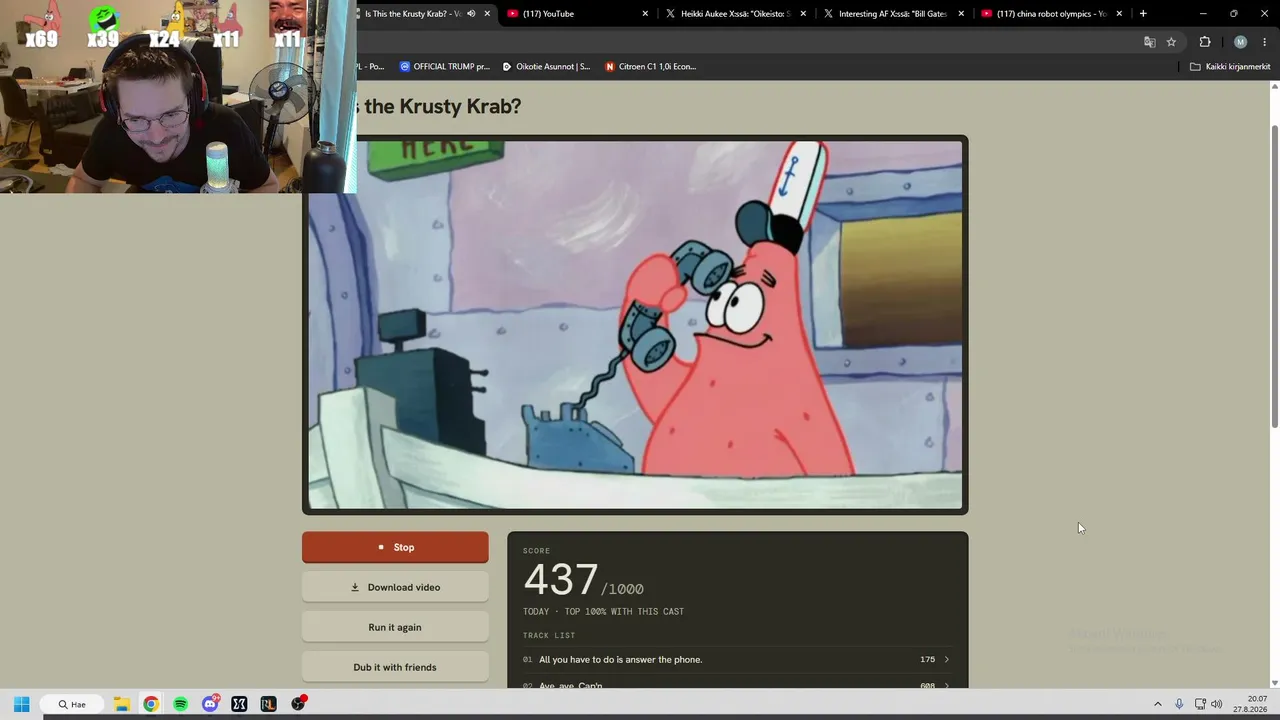Viewport: 1280px width, 720px height.
Task: Open Spotify from the taskbar
Action: [180, 704]
